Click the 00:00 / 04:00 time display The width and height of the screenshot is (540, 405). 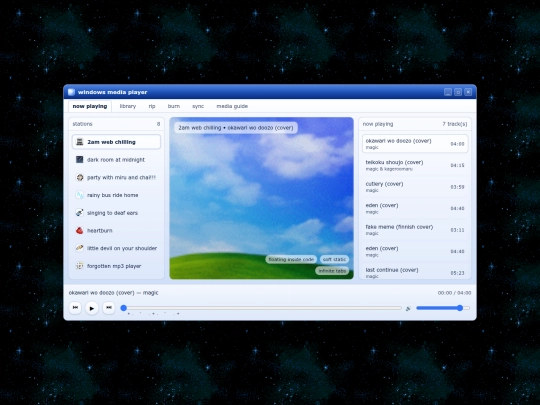[x=454, y=293]
